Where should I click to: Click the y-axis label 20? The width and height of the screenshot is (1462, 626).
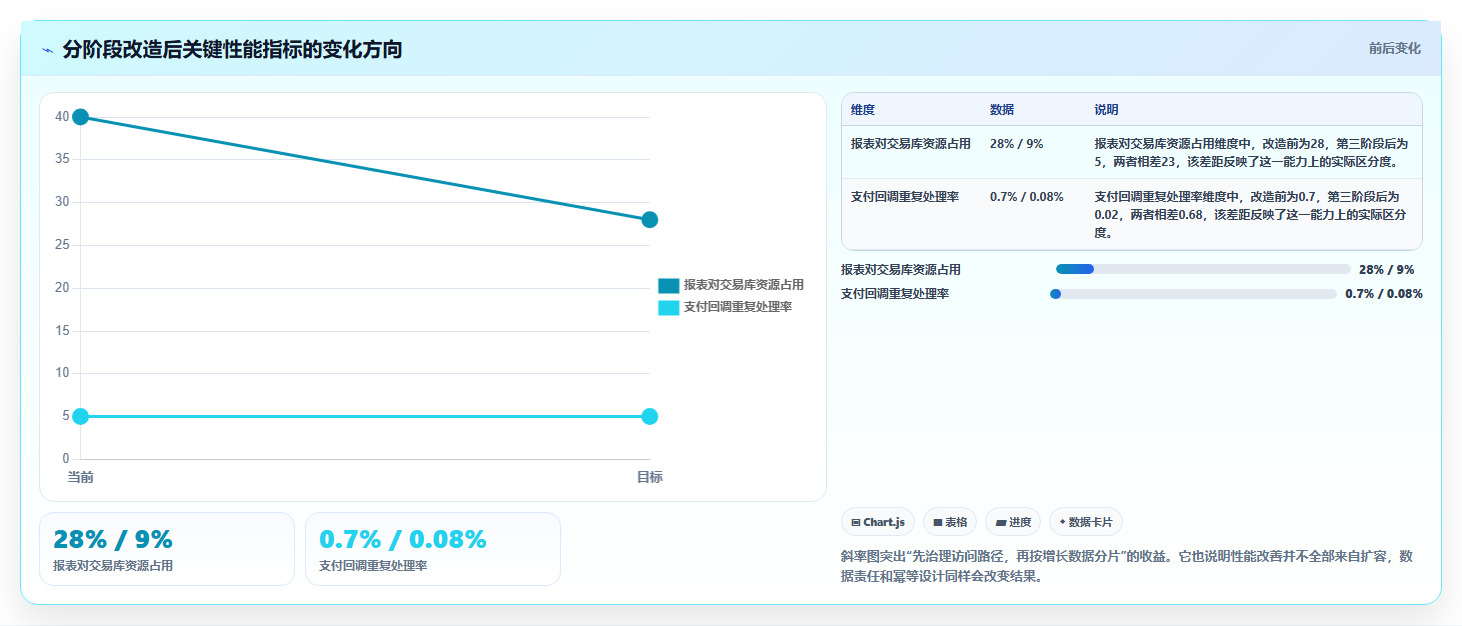(x=62, y=288)
